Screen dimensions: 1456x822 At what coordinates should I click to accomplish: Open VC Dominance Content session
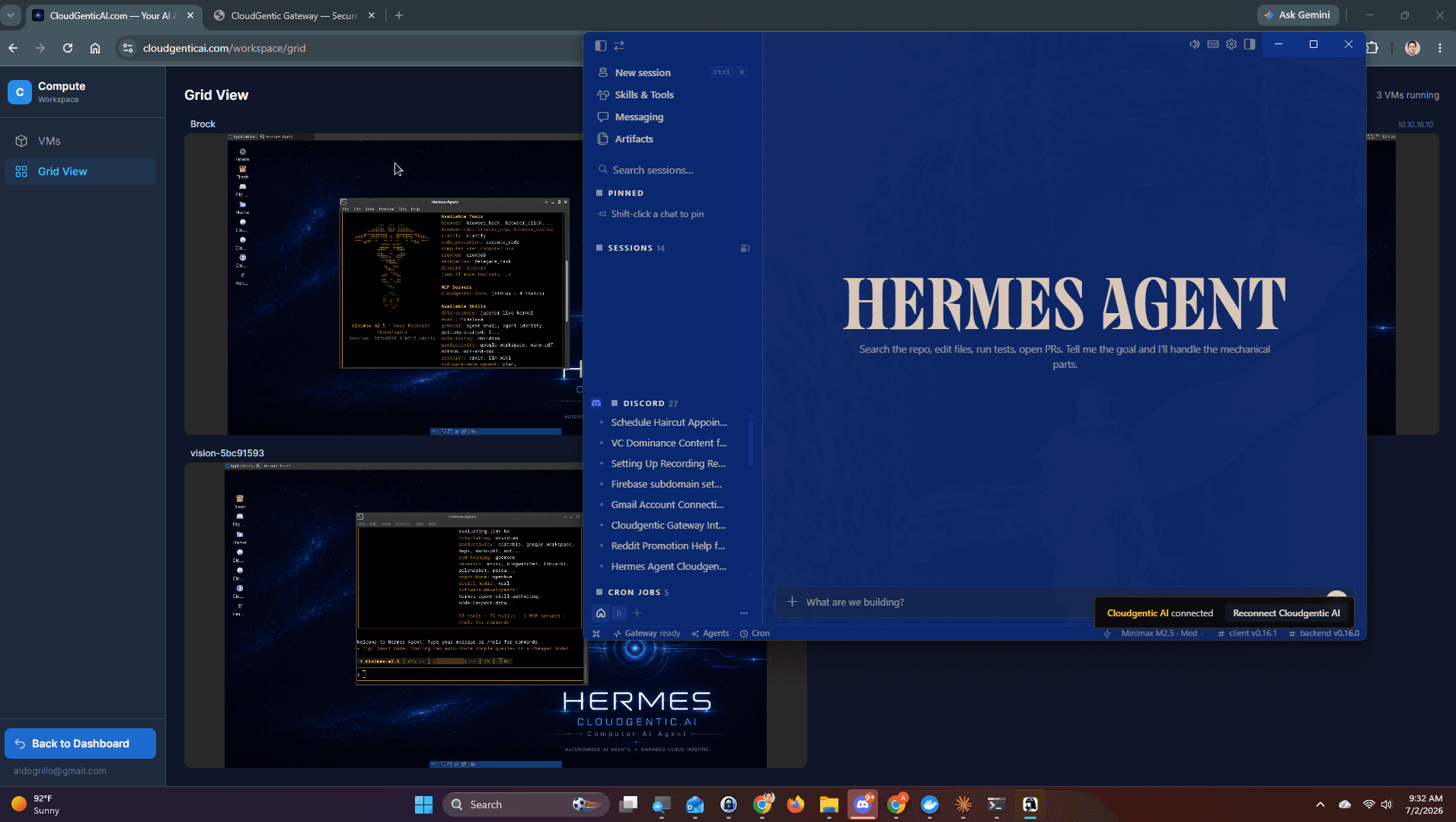pos(668,443)
